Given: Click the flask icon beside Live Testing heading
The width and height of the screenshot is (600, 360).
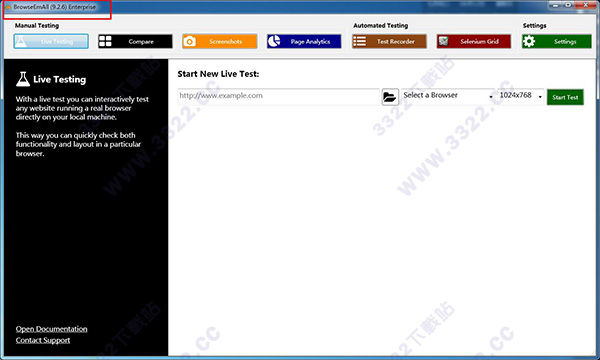Looking at the screenshot, I should click(x=23, y=79).
